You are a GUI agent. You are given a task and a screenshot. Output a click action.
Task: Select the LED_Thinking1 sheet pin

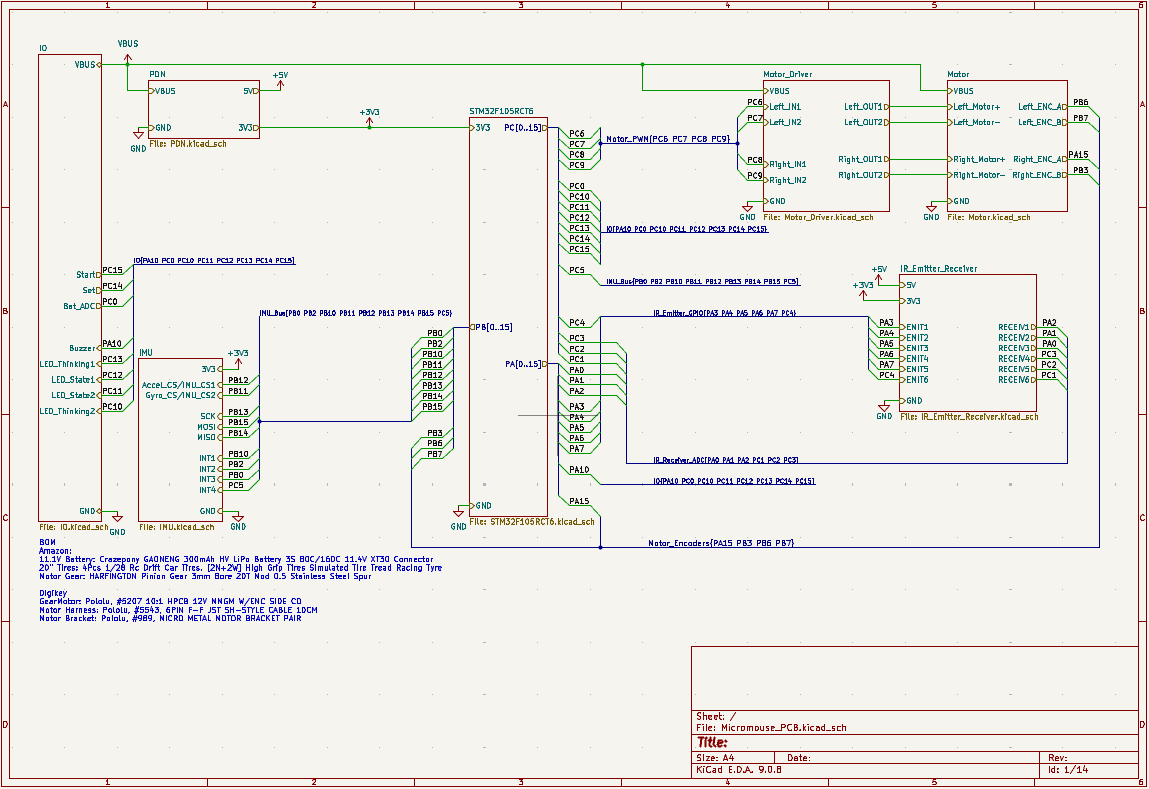point(70,364)
